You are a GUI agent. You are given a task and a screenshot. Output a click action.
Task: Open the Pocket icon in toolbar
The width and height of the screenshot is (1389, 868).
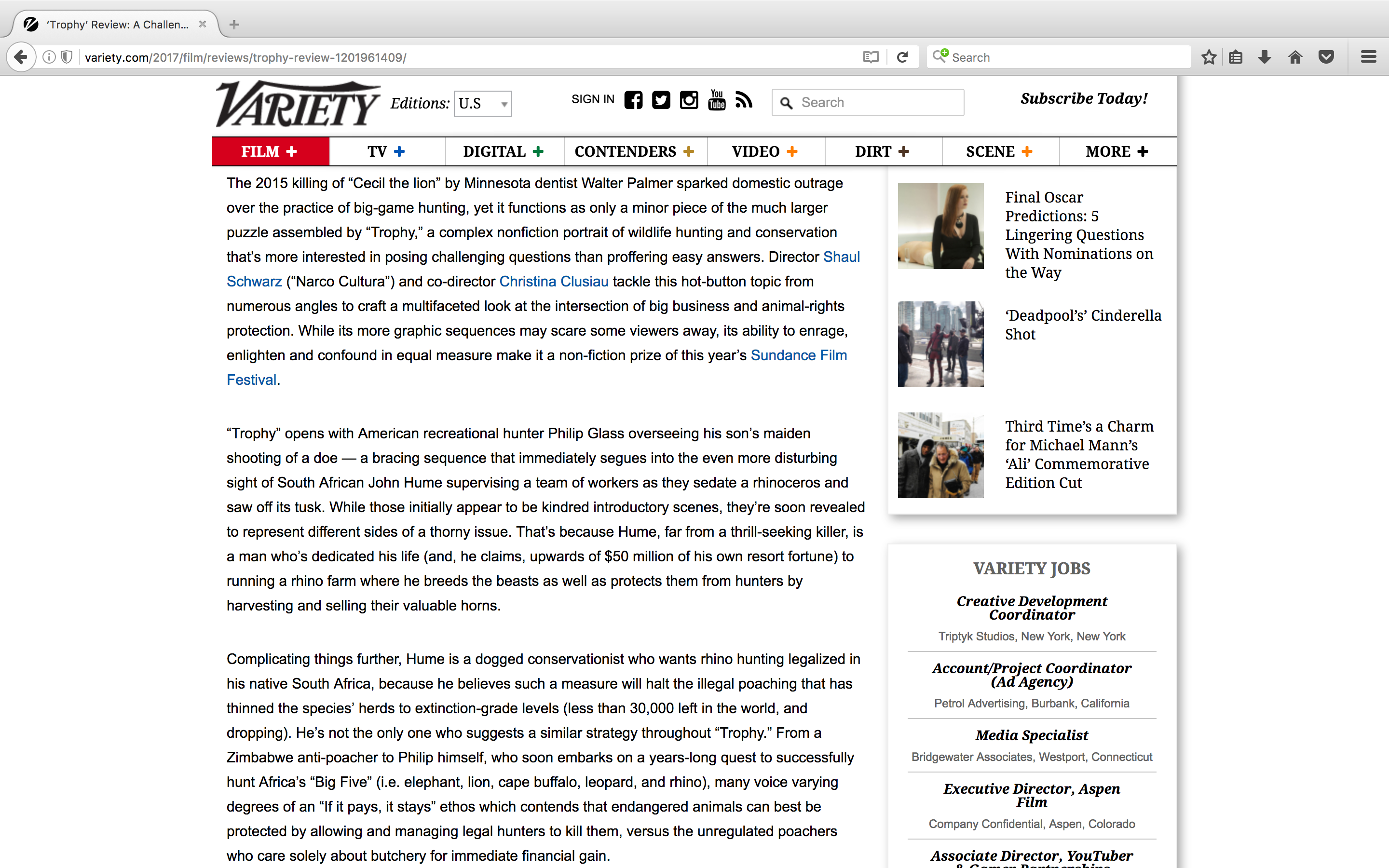pyautogui.click(x=1326, y=57)
